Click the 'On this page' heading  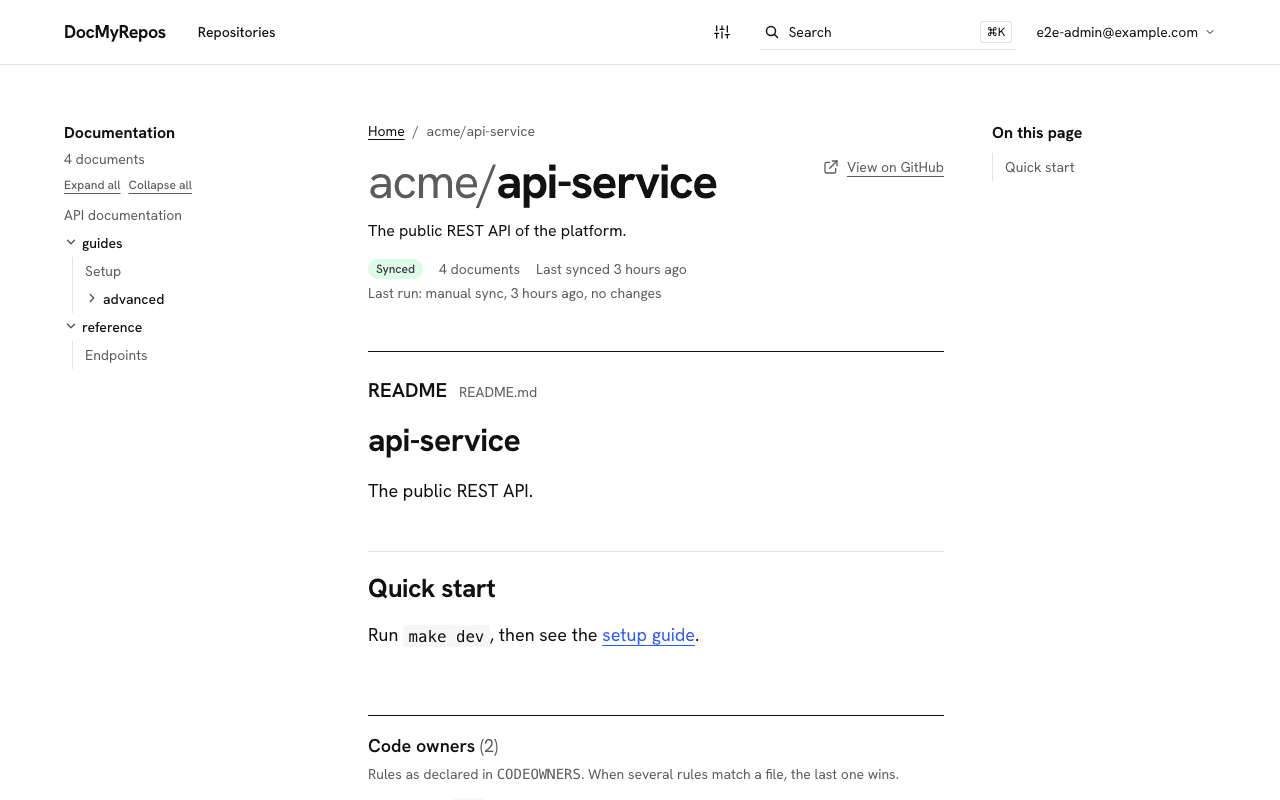(1037, 132)
